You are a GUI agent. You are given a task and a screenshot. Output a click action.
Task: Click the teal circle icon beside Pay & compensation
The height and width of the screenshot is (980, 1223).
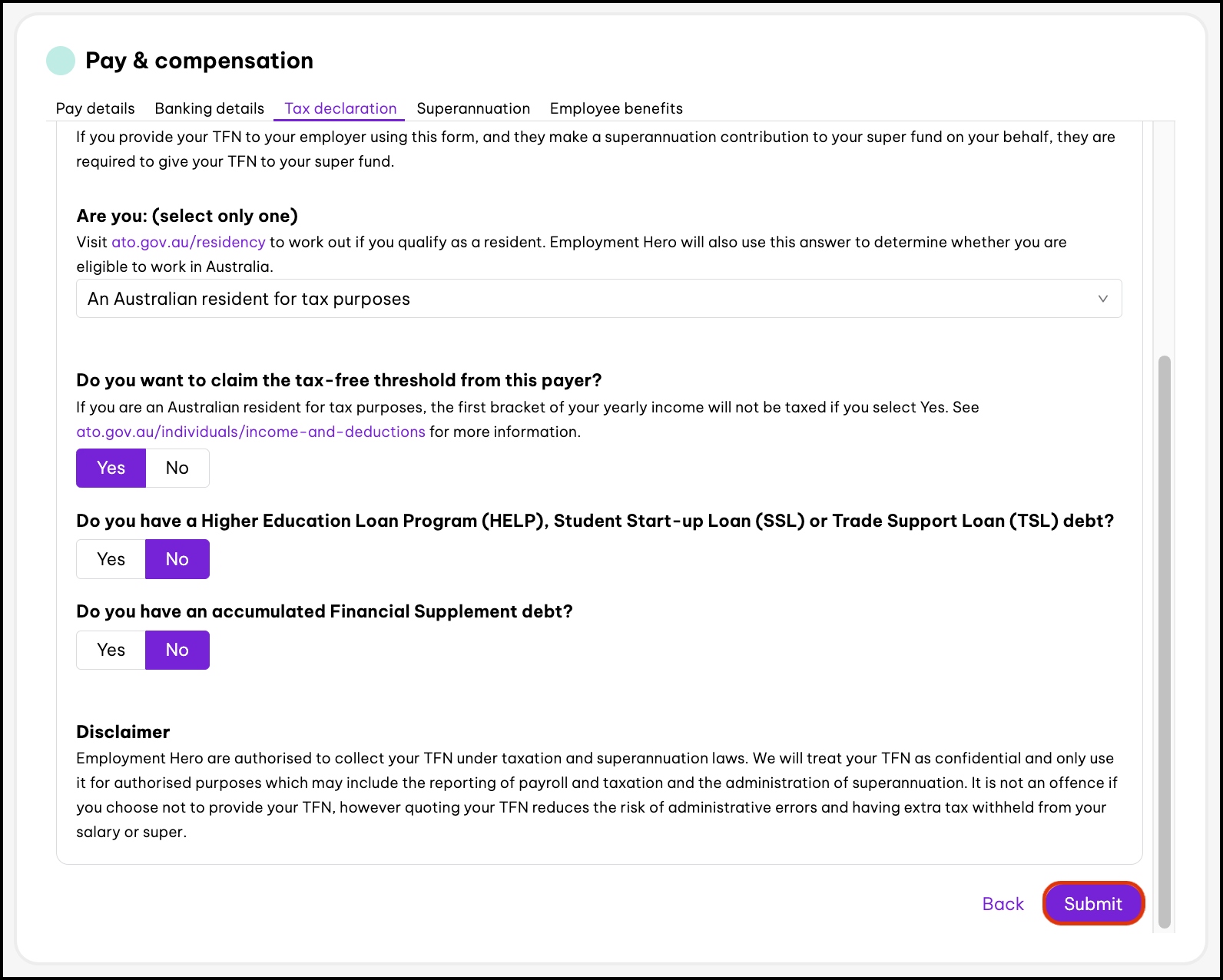tap(61, 61)
